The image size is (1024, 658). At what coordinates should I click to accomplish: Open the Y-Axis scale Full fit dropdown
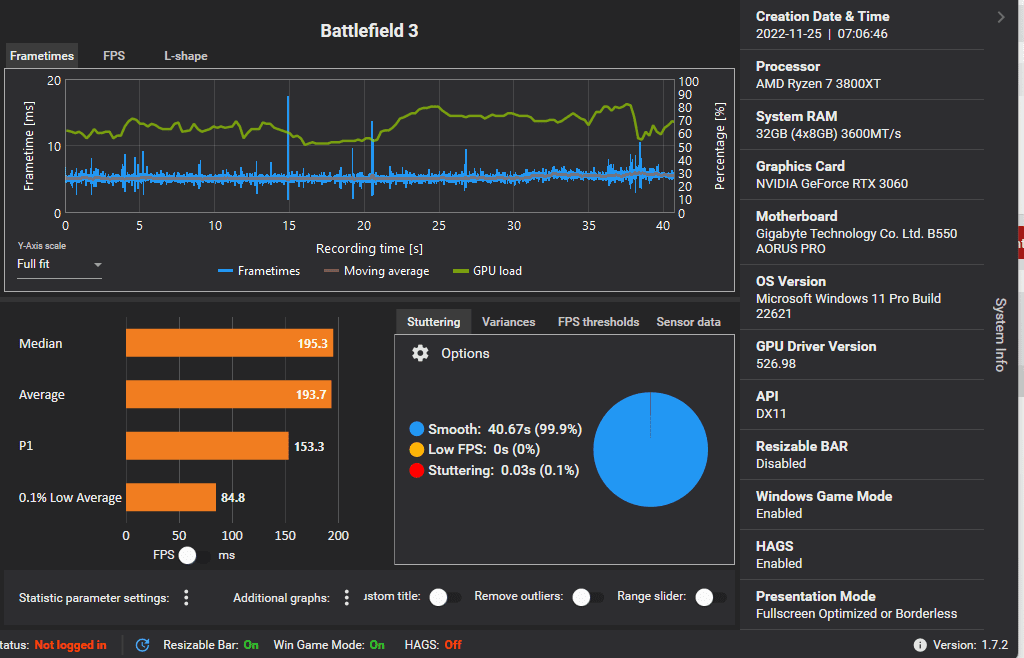tap(59, 264)
